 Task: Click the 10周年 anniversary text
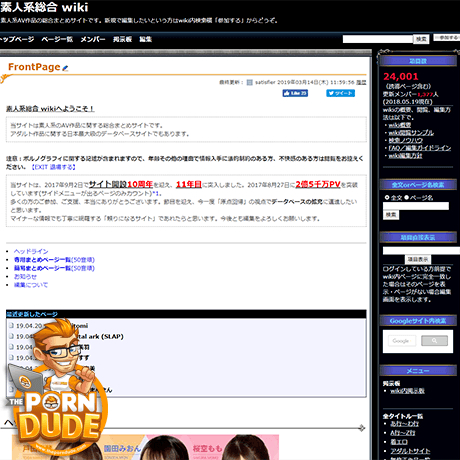pos(140,184)
